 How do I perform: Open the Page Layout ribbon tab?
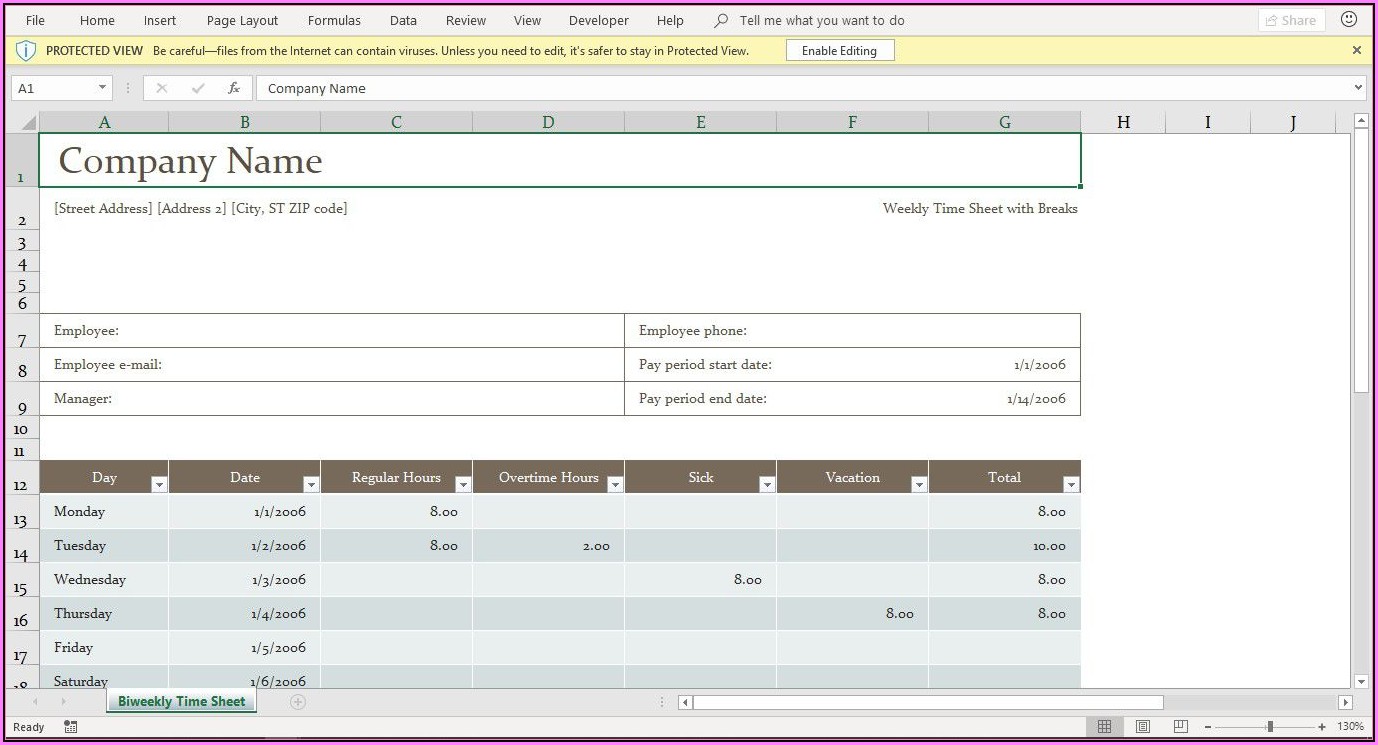242,20
